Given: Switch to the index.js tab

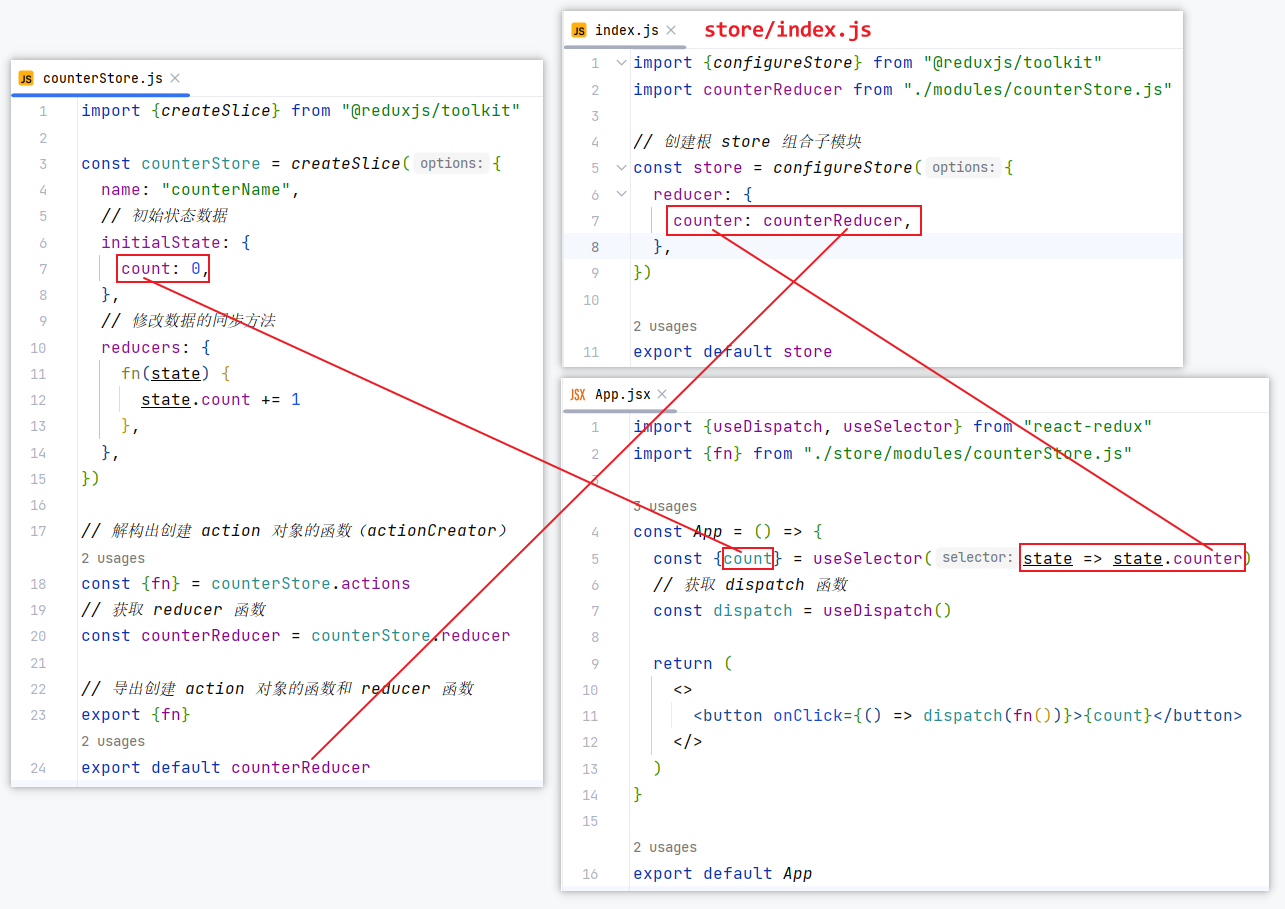Looking at the screenshot, I should pyautogui.click(x=627, y=30).
